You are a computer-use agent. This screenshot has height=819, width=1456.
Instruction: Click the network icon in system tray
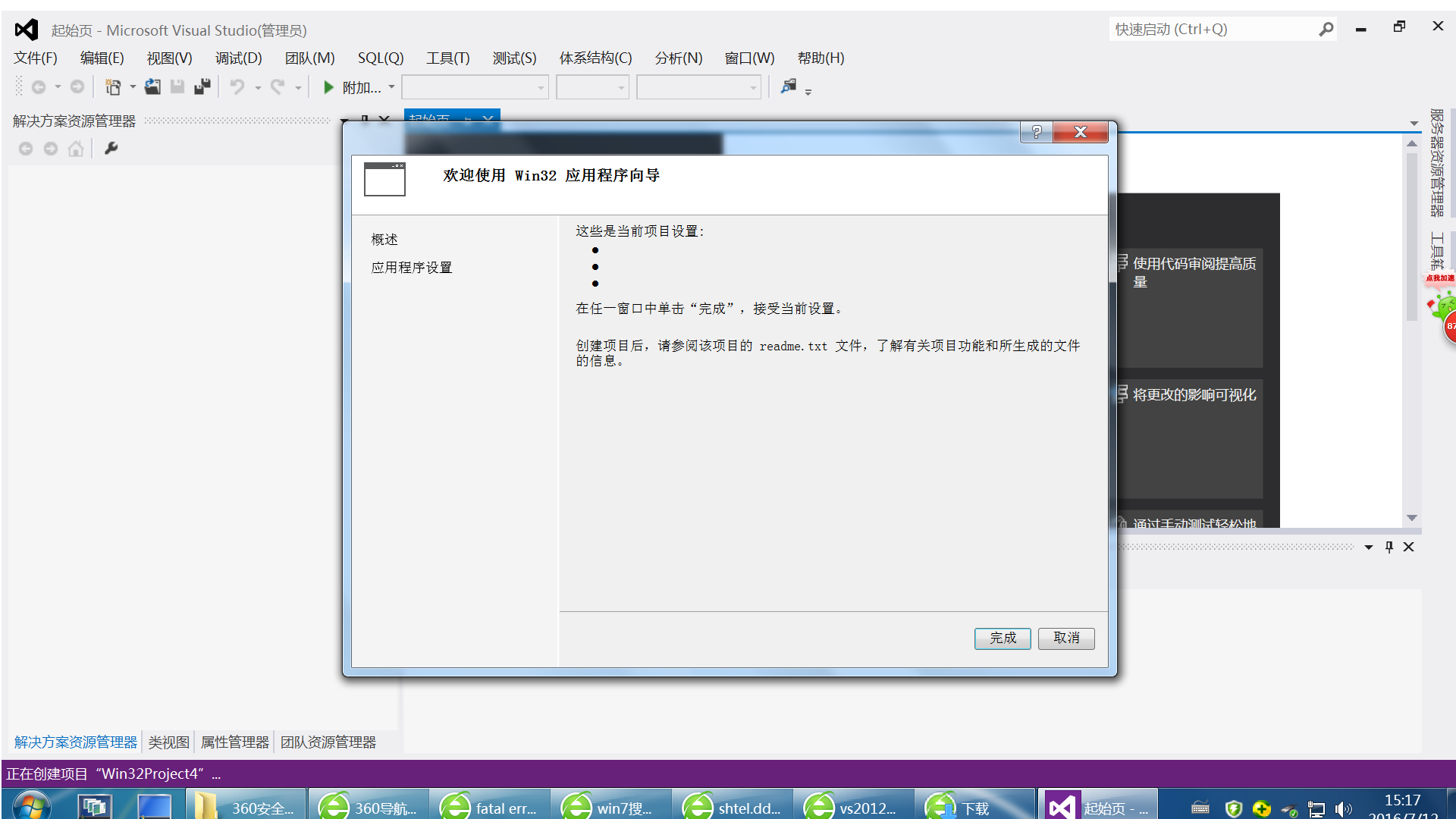(x=1317, y=809)
